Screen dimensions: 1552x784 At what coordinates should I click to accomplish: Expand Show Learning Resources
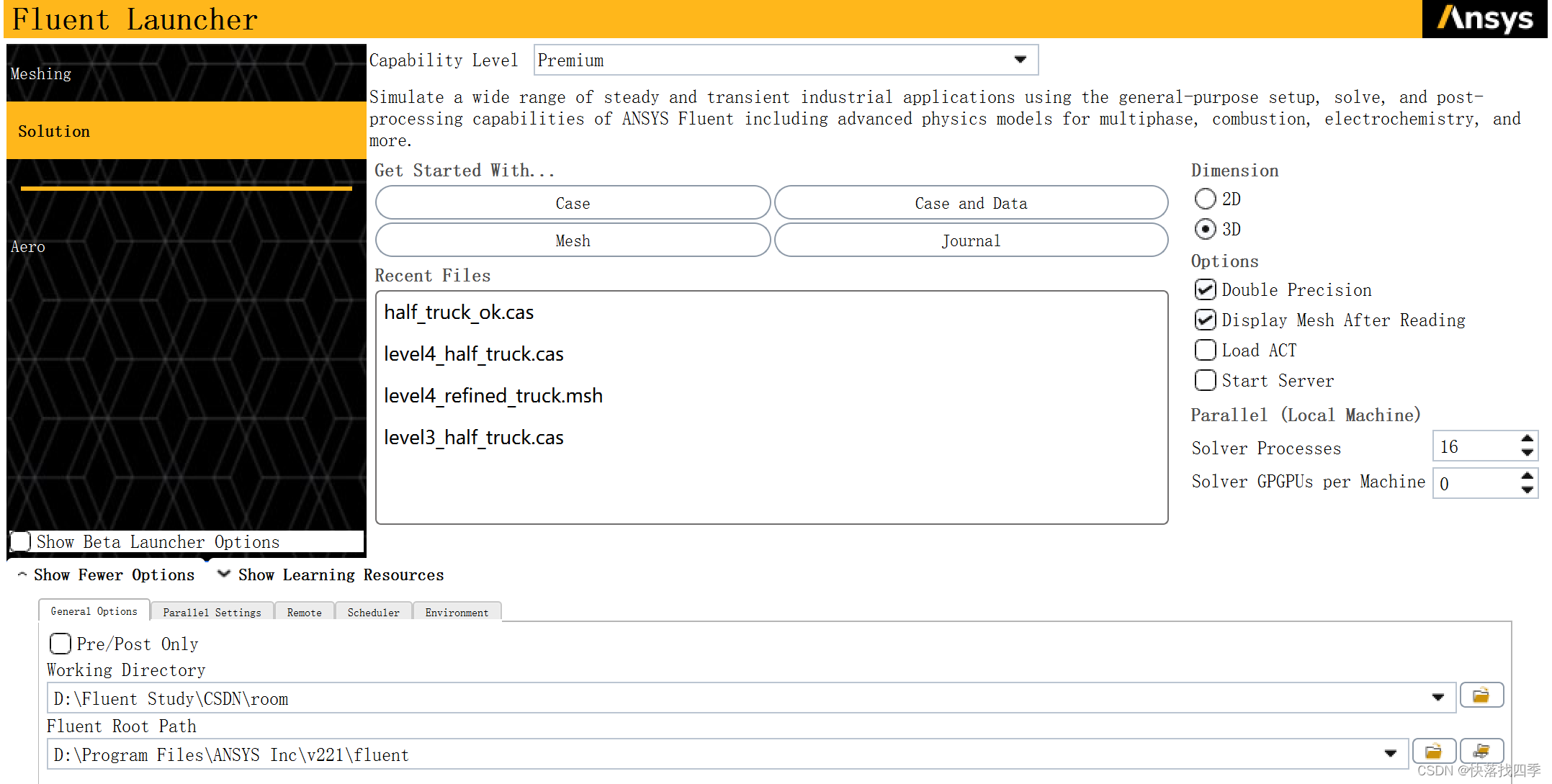(331, 575)
